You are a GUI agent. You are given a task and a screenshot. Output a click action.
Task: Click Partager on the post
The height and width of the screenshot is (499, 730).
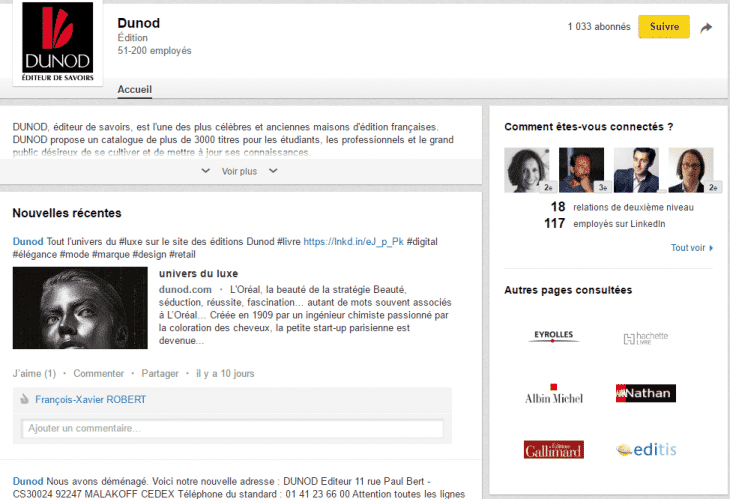click(x=160, y=373)
